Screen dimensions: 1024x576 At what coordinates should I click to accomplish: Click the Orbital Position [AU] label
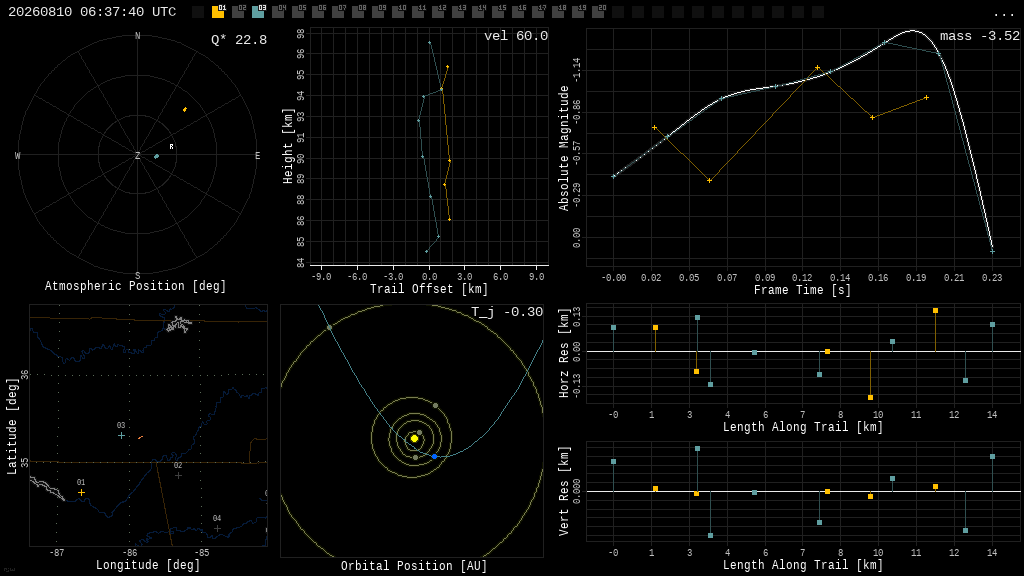pos(414,566)
